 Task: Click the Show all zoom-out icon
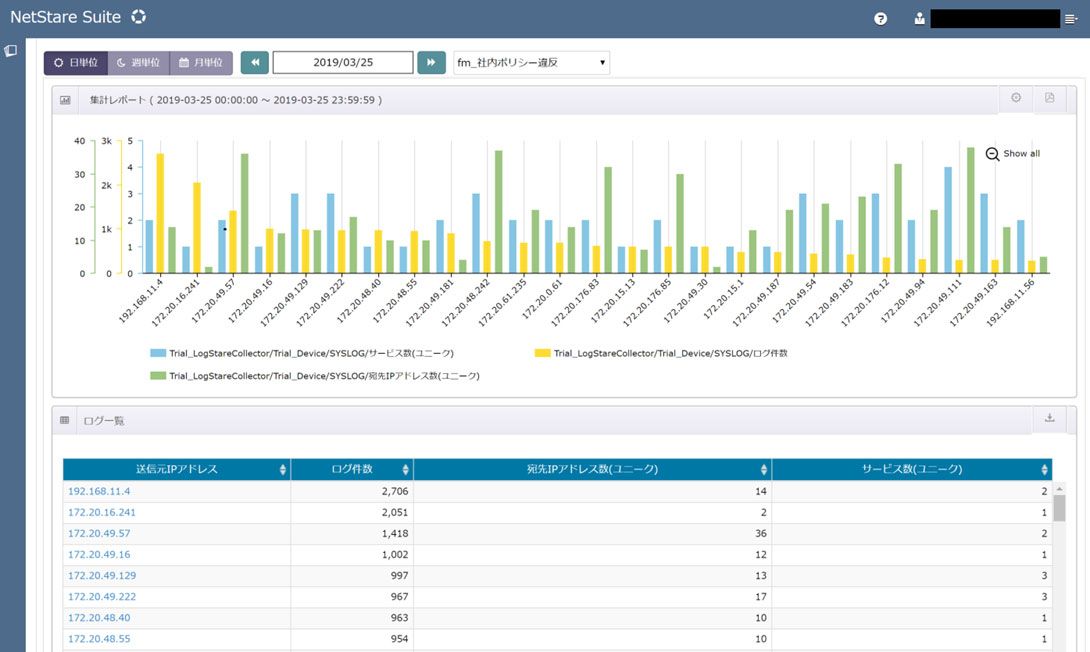(992, 154)
